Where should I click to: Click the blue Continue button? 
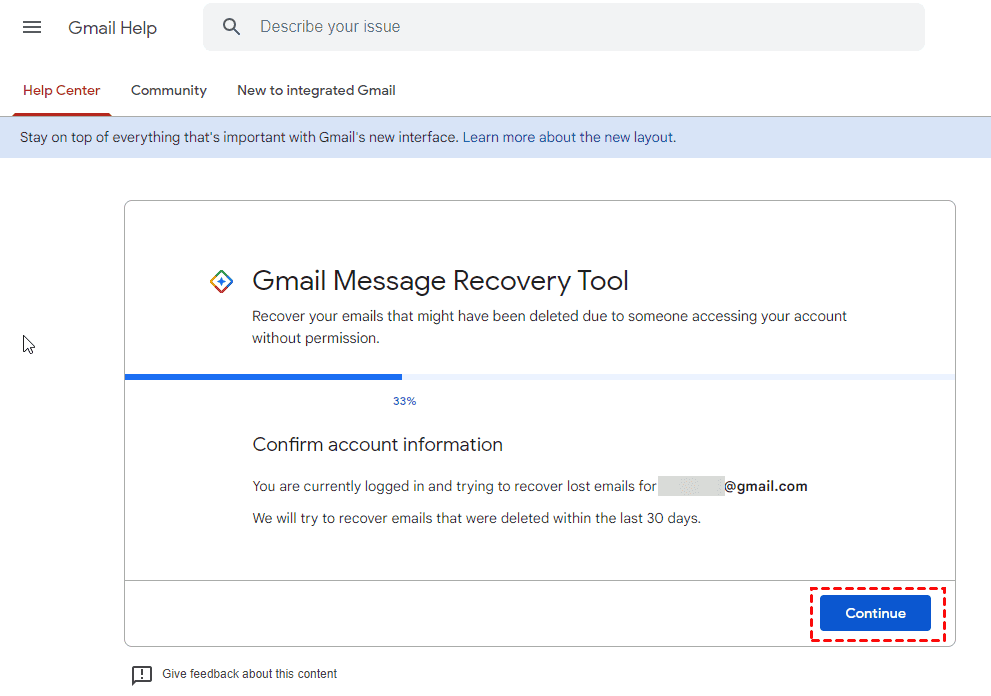coord(875,613)
